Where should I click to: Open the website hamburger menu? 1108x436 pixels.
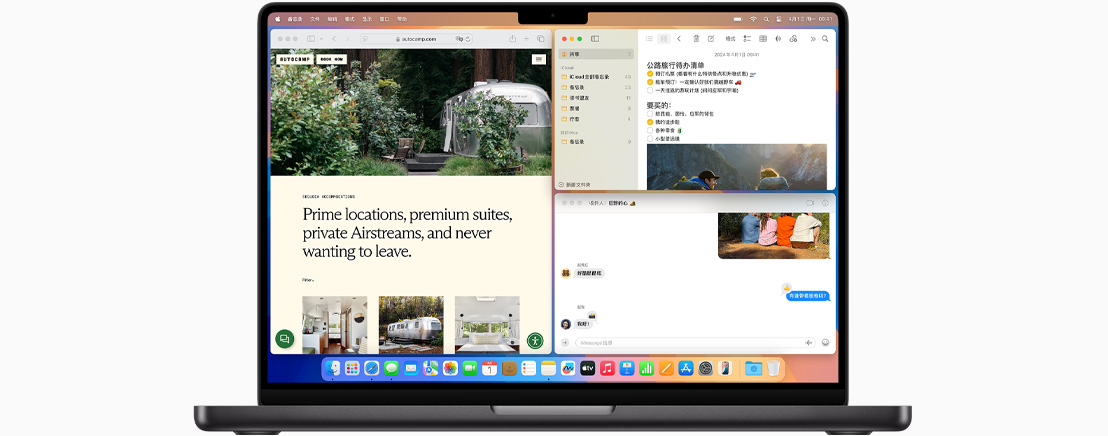[x=539, y=59]
